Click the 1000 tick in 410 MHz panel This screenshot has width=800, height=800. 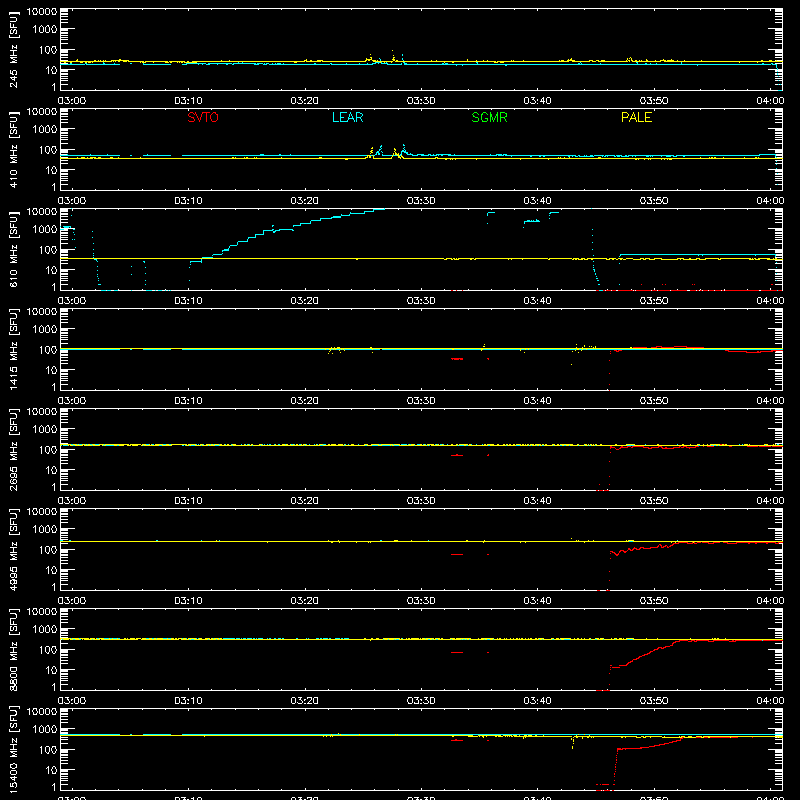pyautogui.click(x=45, y=130)
